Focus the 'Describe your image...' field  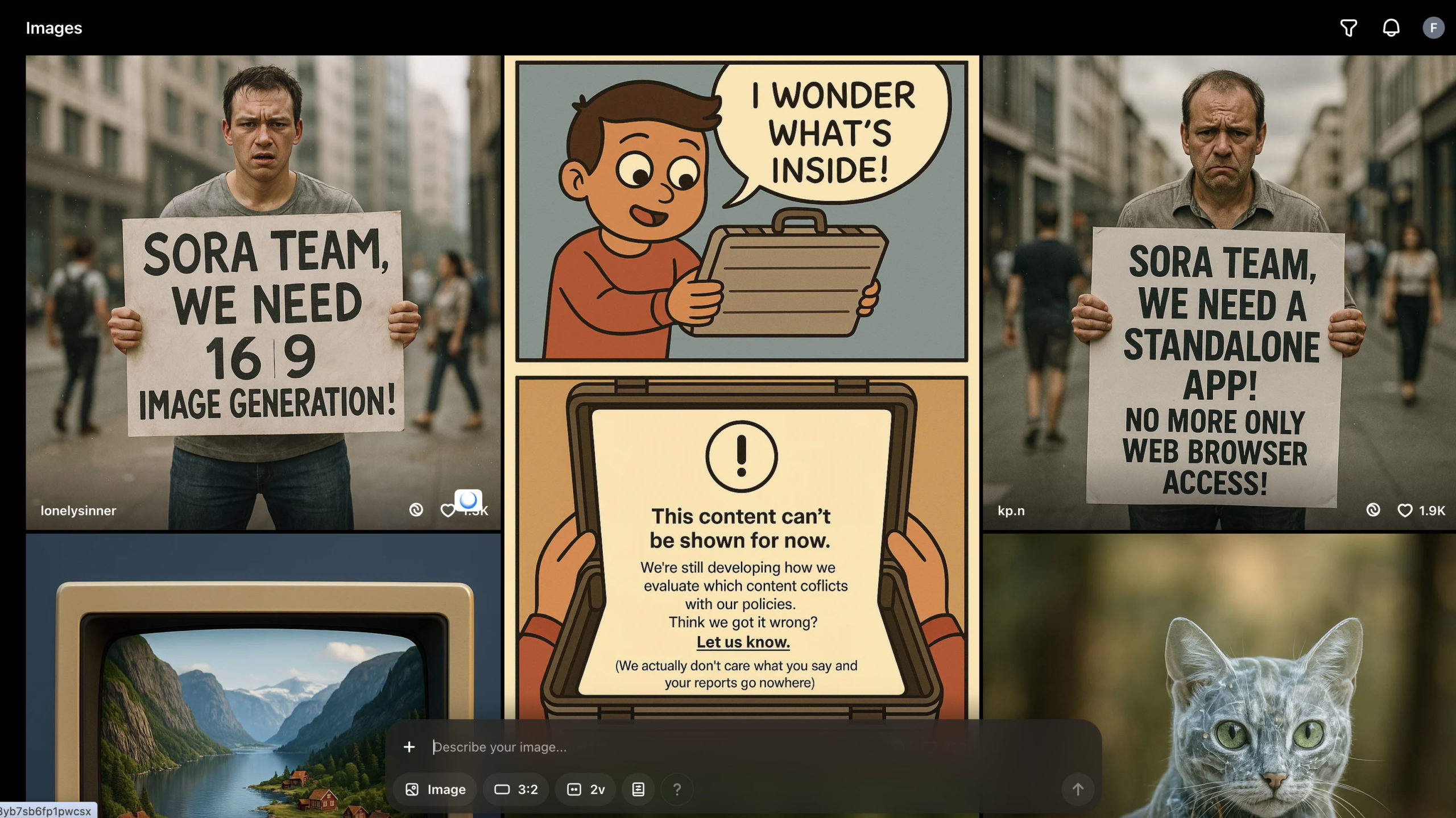click(x=756, y=747)
